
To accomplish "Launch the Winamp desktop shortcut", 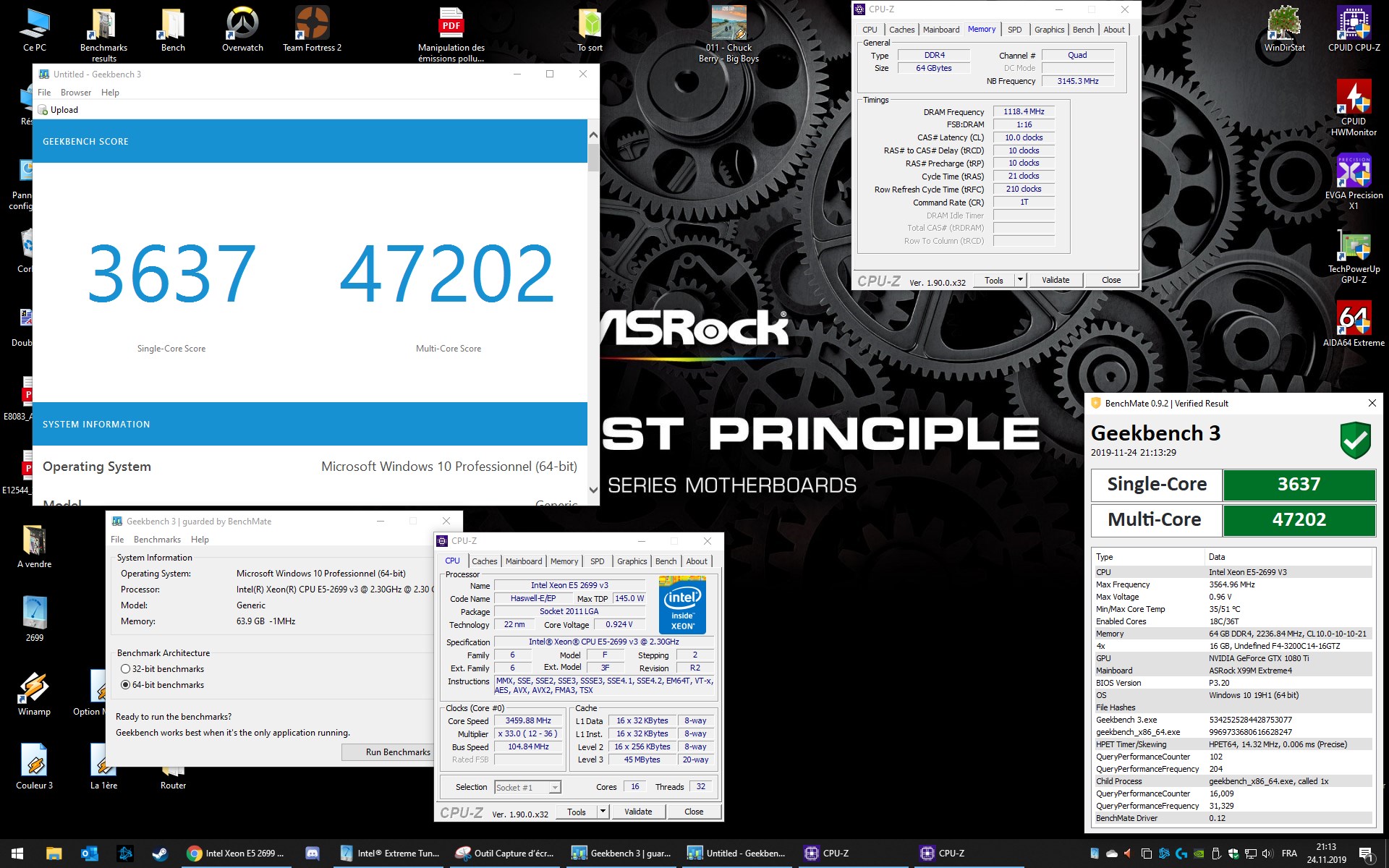I will coord(34,694).
